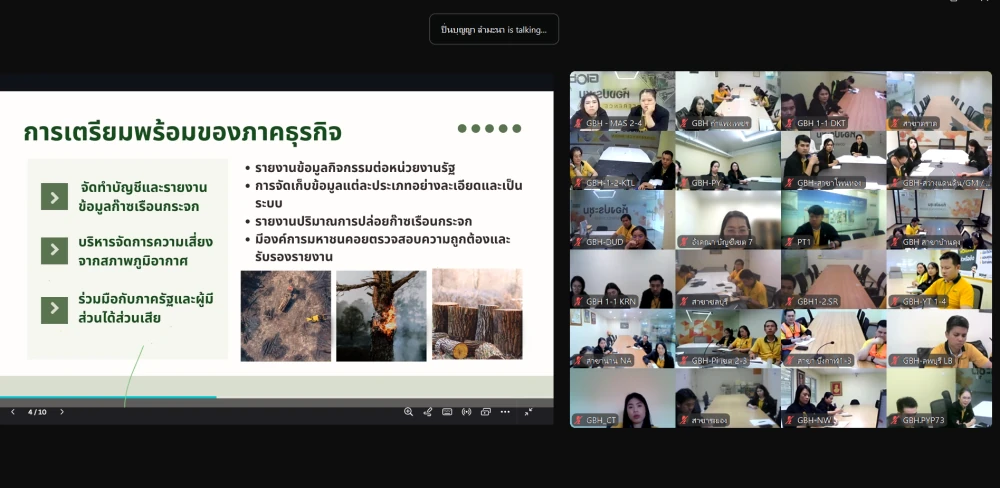Click muted mic icon on GBH-NW

point(790,420)
